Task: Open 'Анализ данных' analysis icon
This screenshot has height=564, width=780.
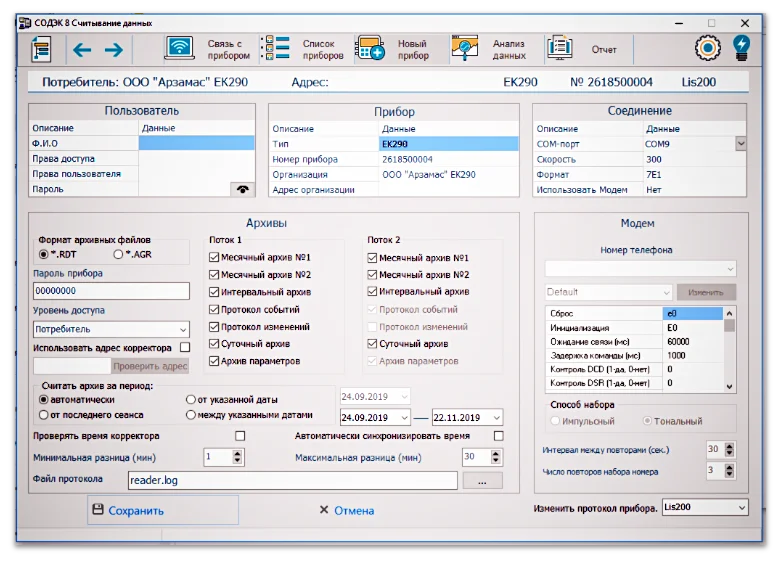Action: 463,49
